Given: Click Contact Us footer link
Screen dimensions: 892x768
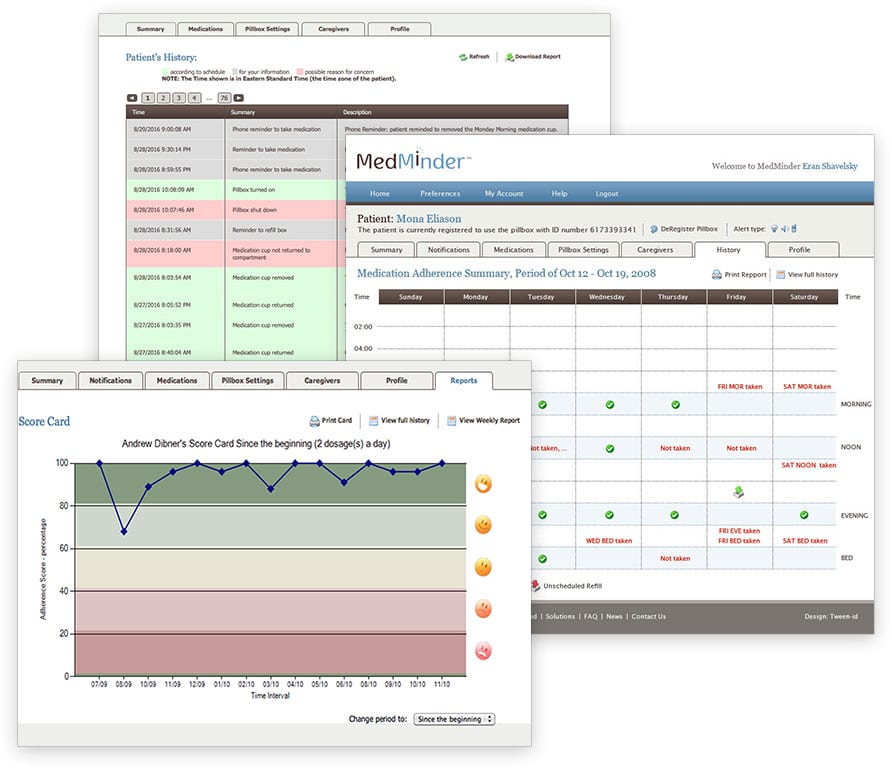Looking at the screenshot, I should coord(648,617).
